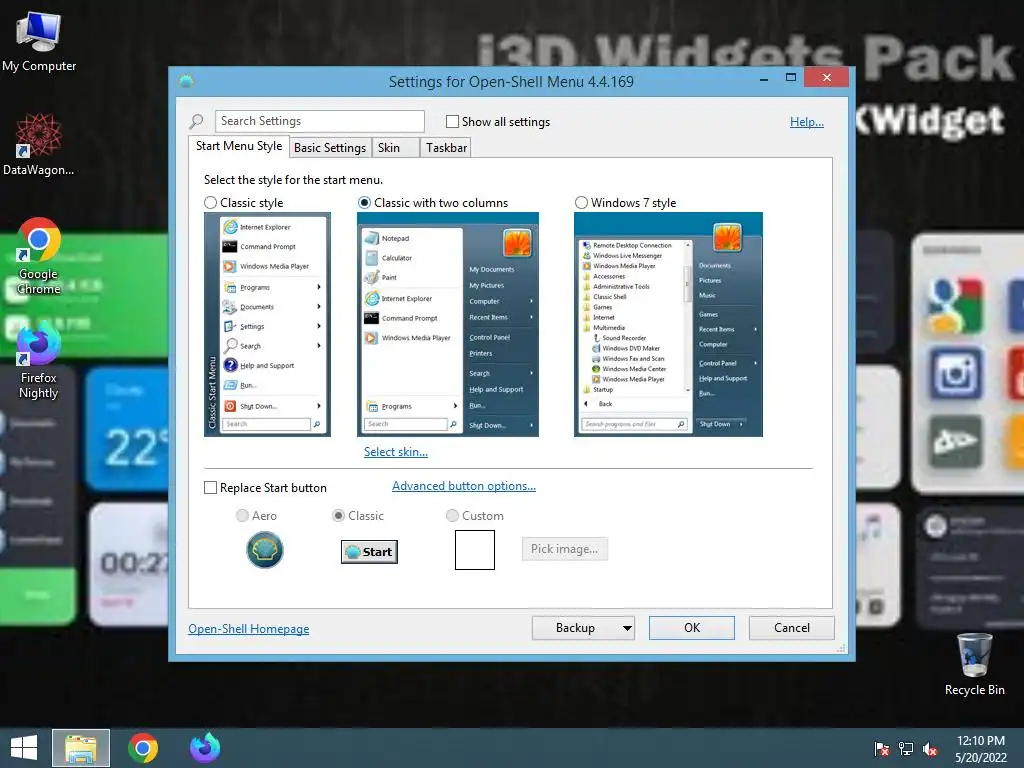Image resolution: width=1024 pixels, height=768 pixels.
Task: Close the Open-Shell settings window
Action: tap(826, 78)
